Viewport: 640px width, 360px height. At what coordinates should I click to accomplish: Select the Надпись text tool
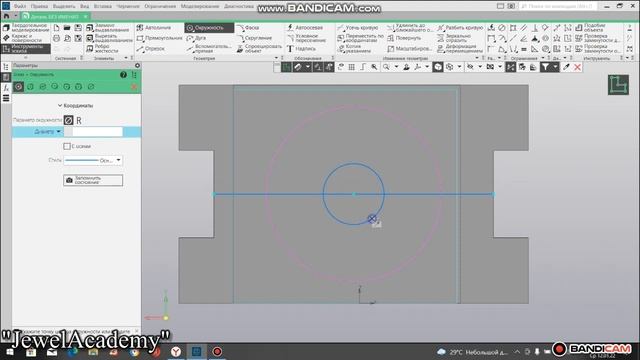tap(301, 49)
